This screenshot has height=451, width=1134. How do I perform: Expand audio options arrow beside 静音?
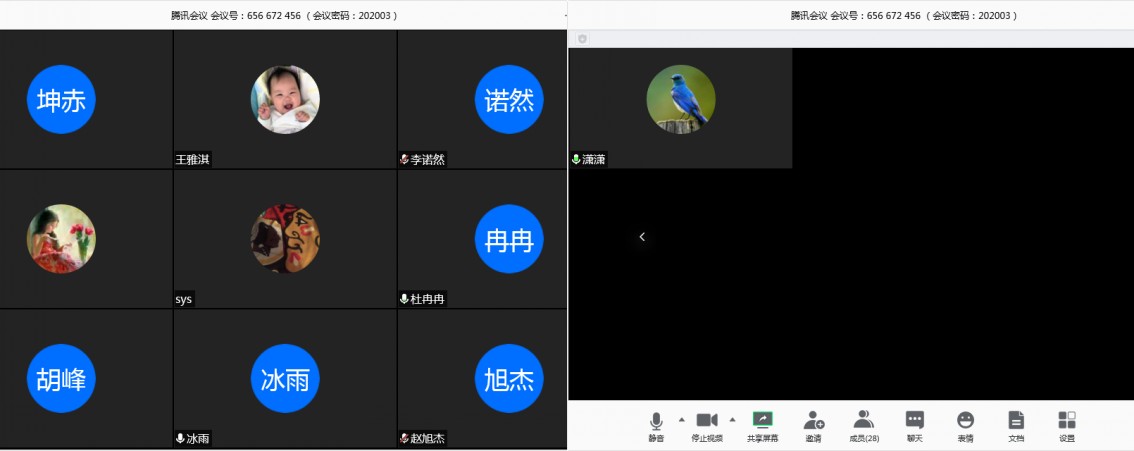pyautogui.click(x=682, y=419)
